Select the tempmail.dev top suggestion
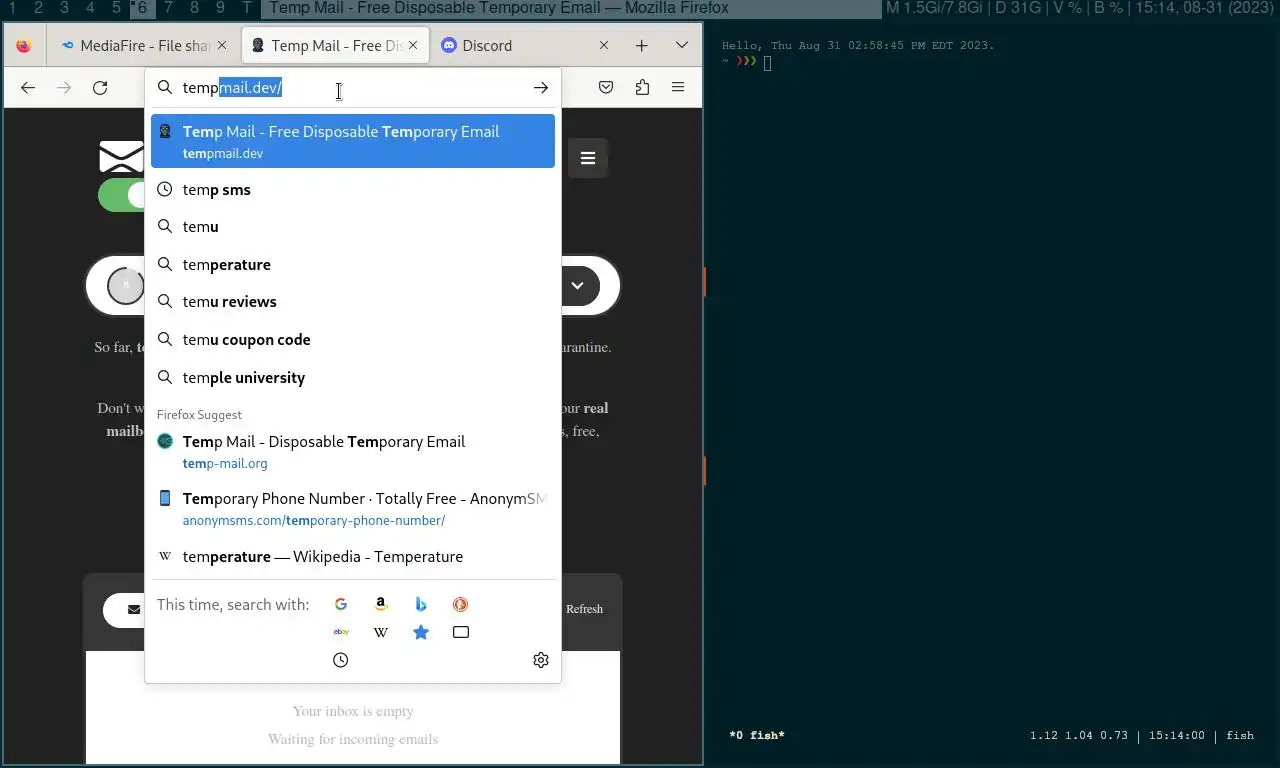This screenshot has width=1280, height=768. click(x=353, y=141)
